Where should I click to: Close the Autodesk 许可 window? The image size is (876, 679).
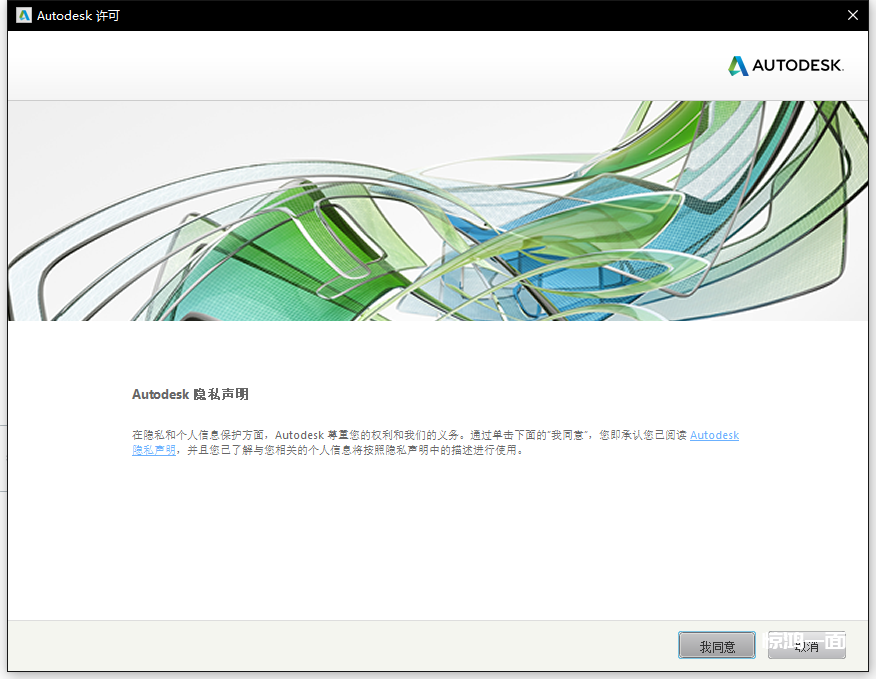pyautogui.click(x=853, y=16)
